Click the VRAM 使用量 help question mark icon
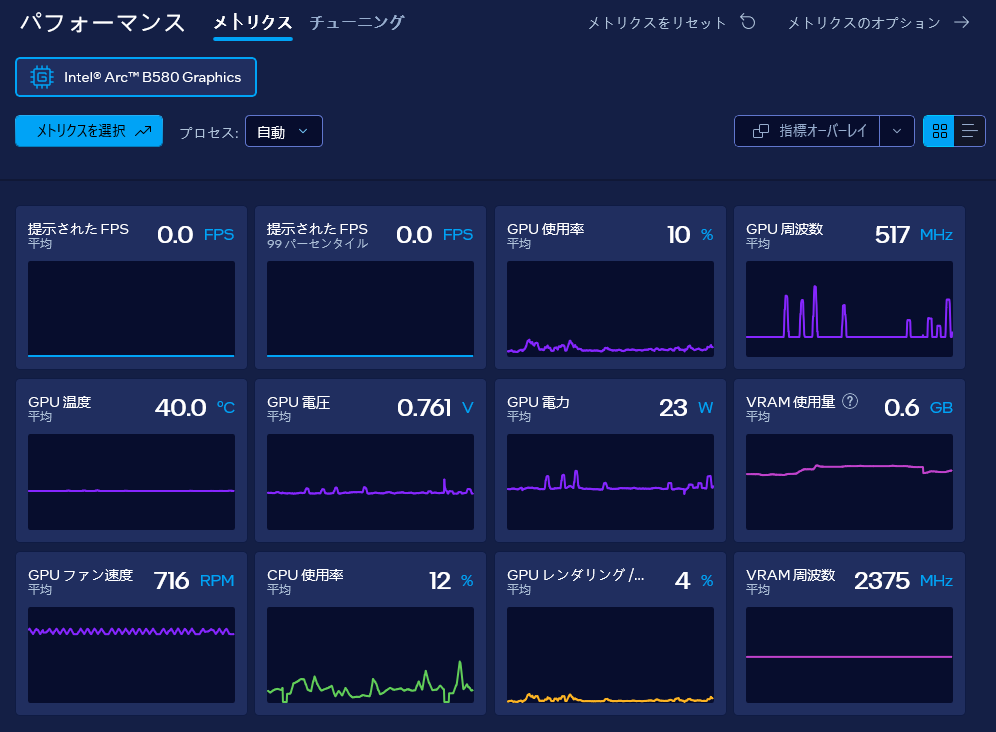996x732 pixels. 850,401
